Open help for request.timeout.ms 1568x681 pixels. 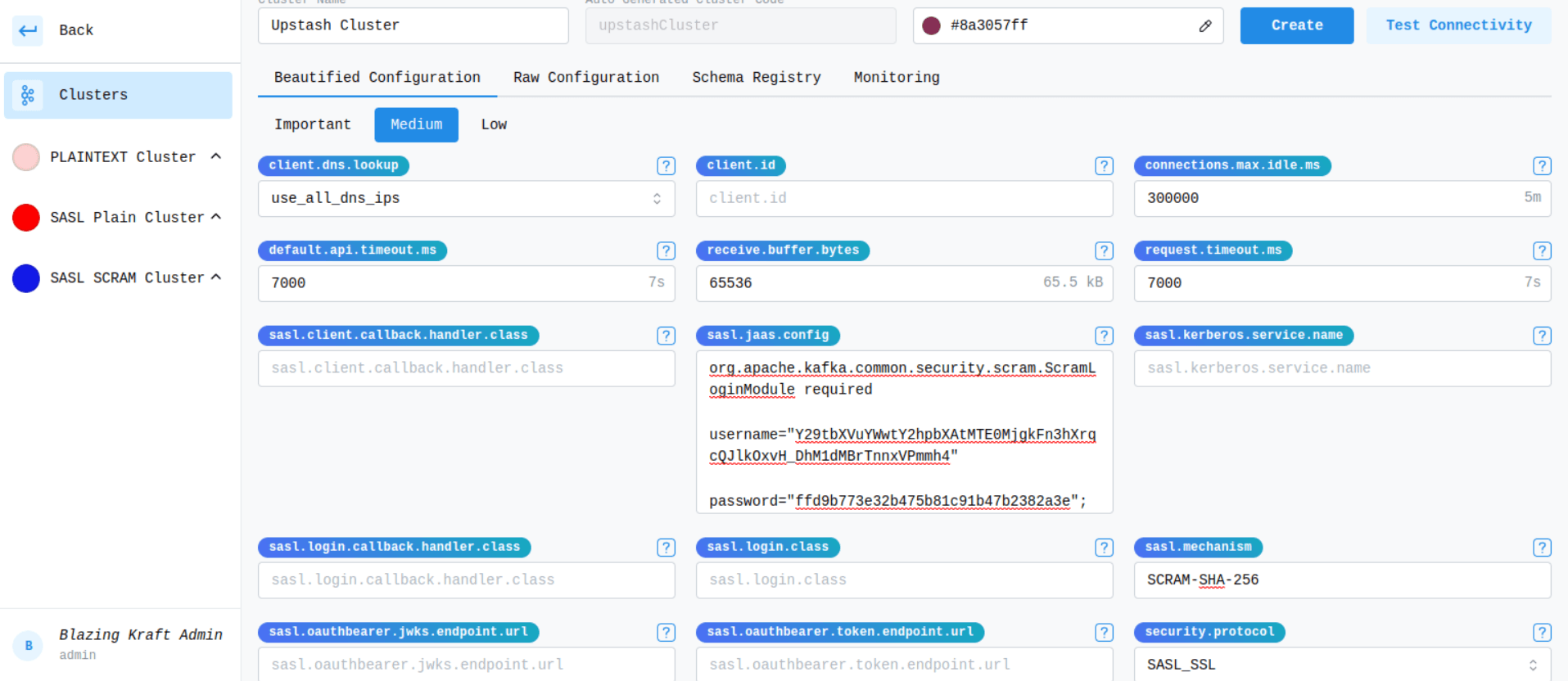[1542, 250]
